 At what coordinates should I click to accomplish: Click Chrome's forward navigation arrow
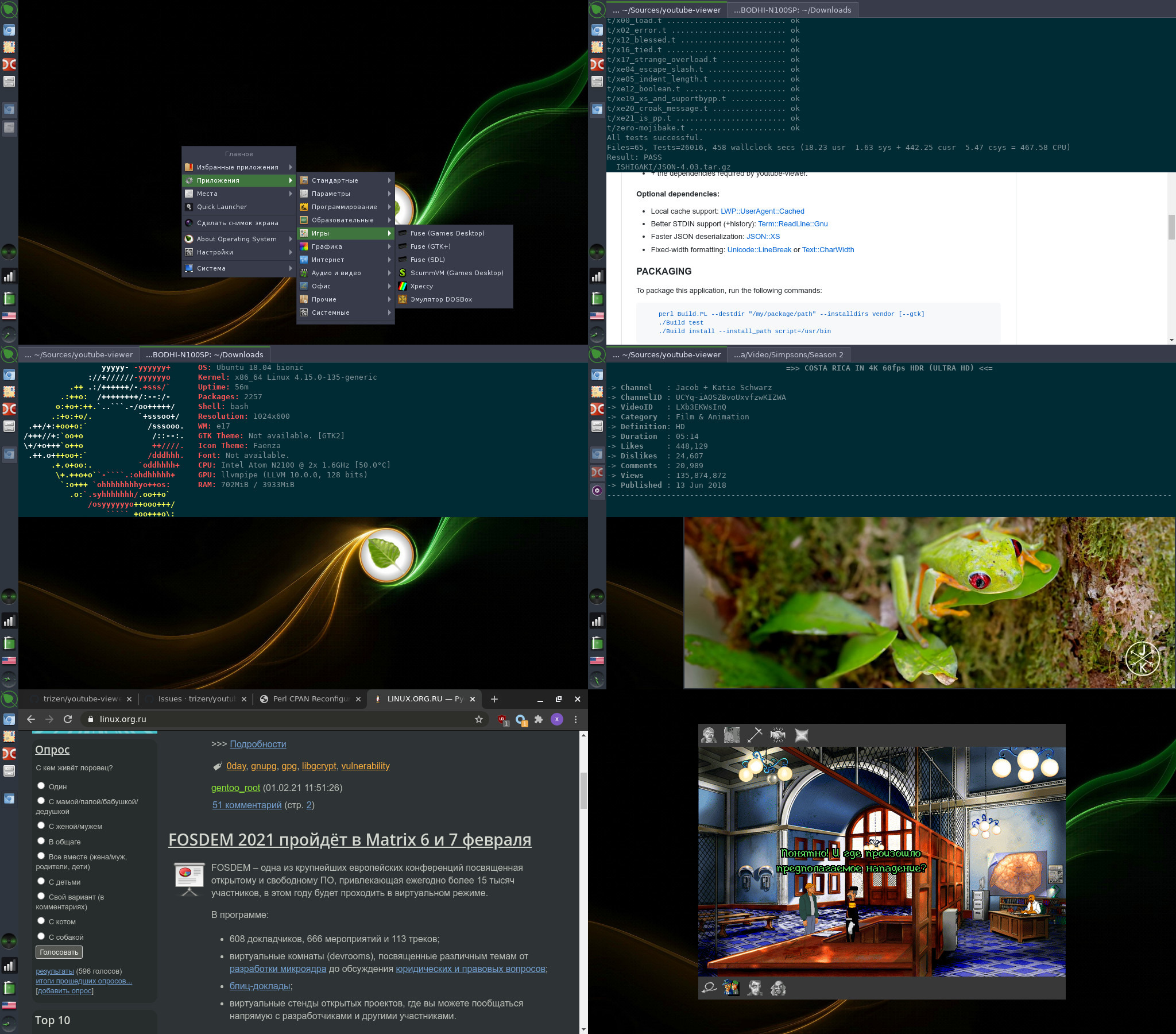[49, 719]
